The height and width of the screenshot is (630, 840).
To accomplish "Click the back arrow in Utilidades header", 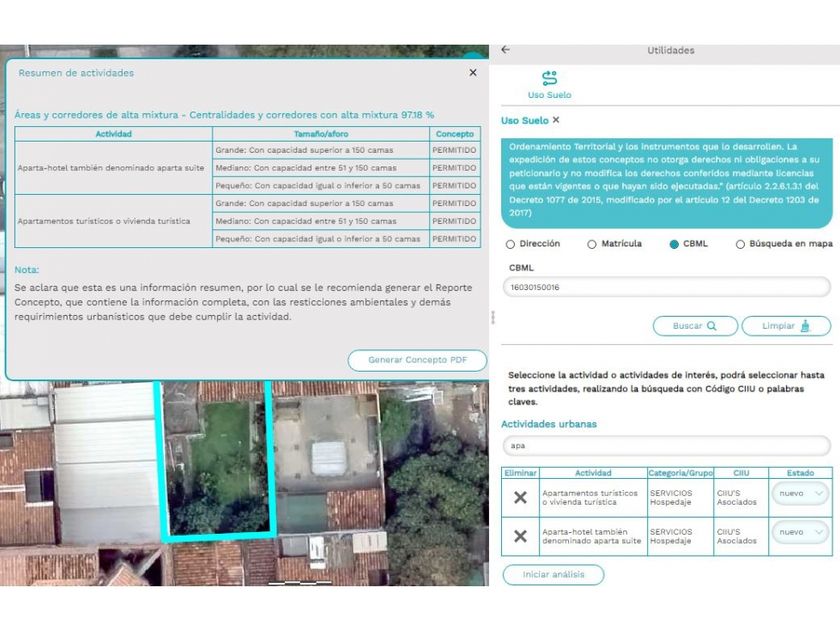I will [x=506, y=50].
